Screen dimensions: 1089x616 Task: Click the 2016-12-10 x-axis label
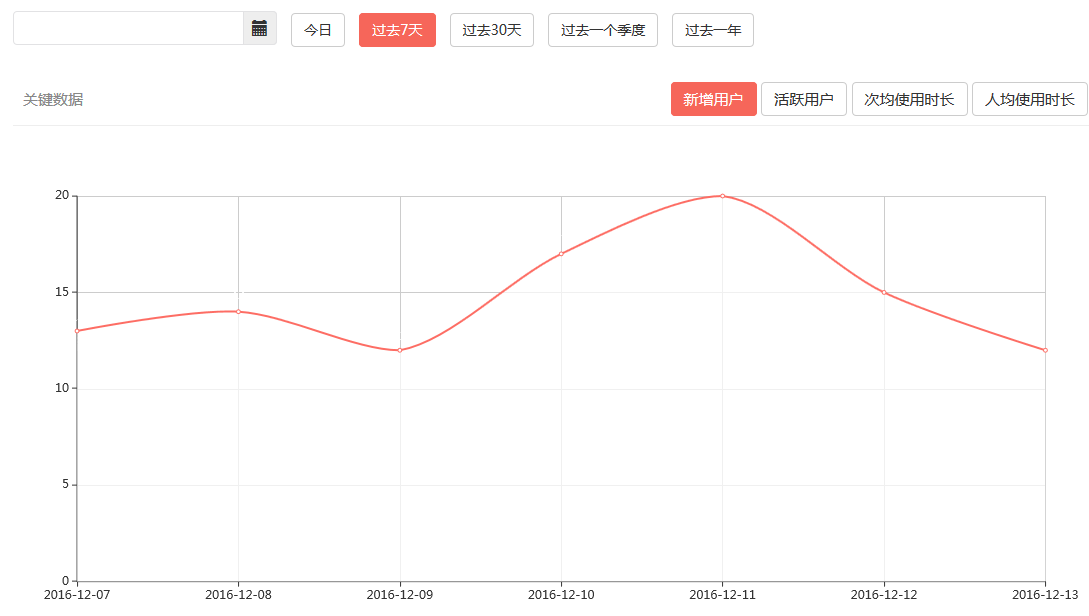click(x=561, y=595)
